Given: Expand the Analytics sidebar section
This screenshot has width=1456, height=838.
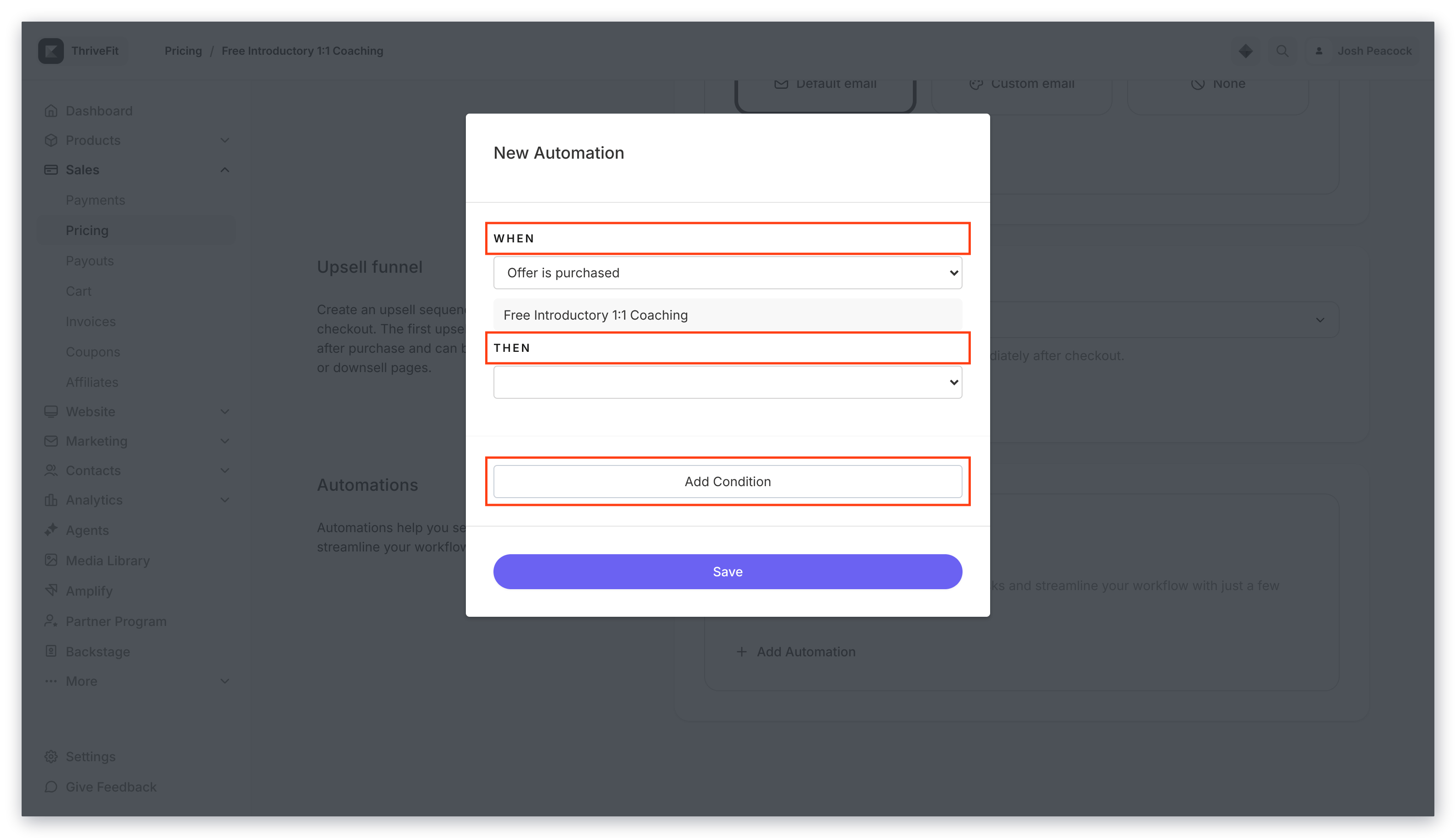Looking at the screenshot, I should (x=225, y=499).
